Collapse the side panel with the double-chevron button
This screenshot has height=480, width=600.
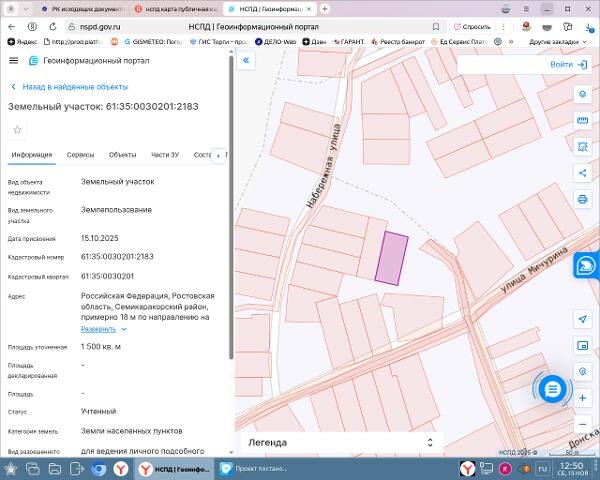(x=246, y=60)
